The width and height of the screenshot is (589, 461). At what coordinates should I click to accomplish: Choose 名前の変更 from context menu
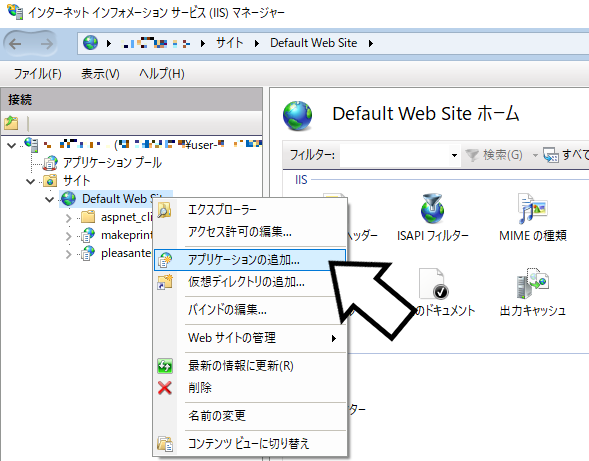coord(250,416)
